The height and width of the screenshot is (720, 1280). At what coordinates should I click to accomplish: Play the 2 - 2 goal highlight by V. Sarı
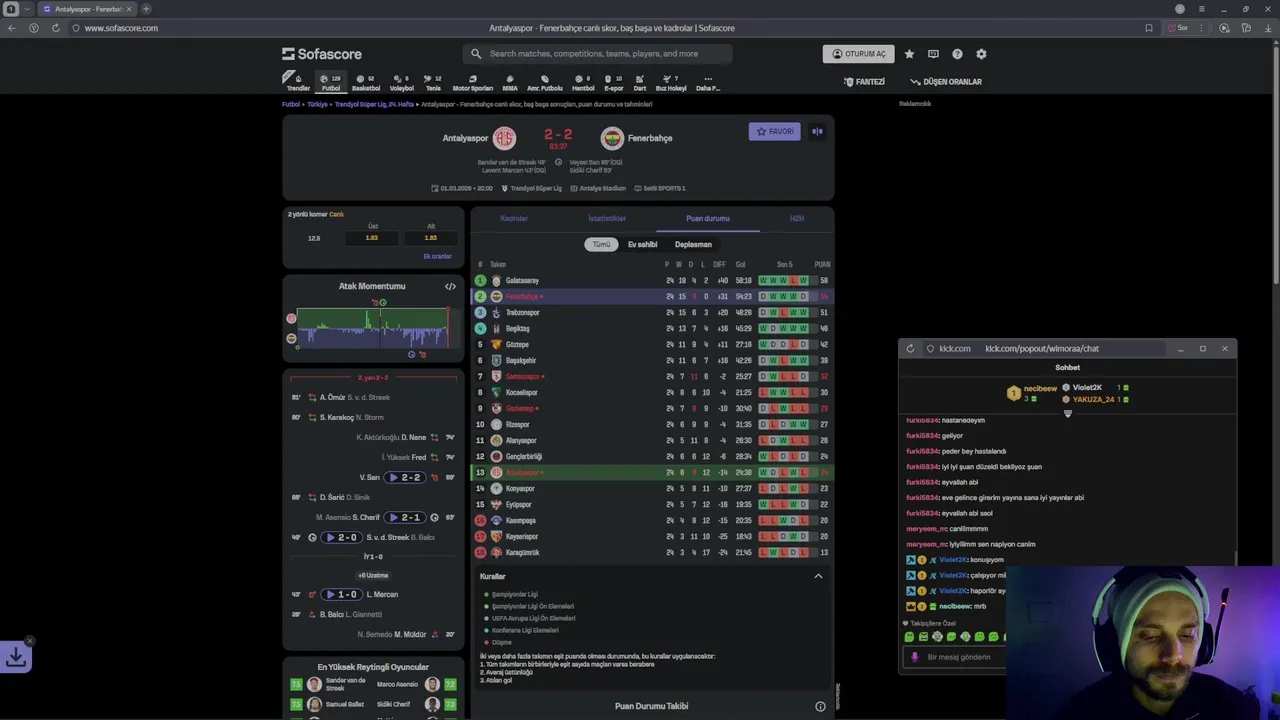coord(405,477)
